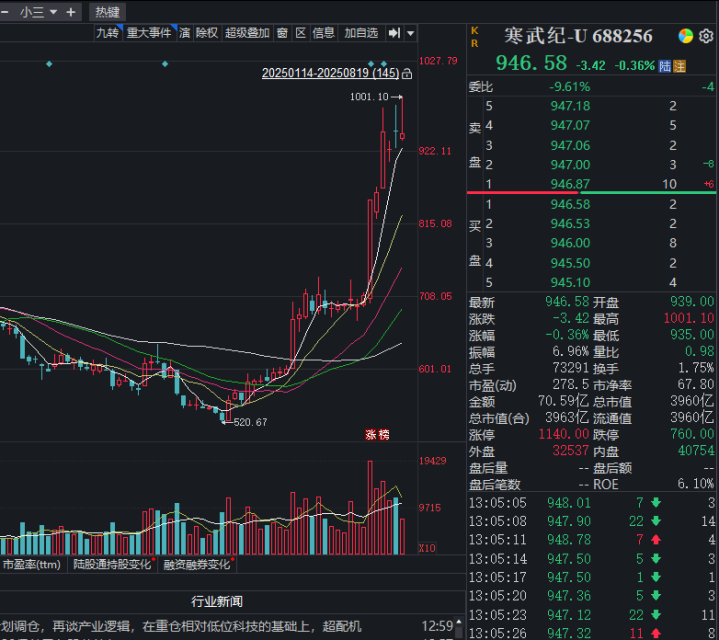Click the 涨停 value 1140.00

[x=564, y=434]
